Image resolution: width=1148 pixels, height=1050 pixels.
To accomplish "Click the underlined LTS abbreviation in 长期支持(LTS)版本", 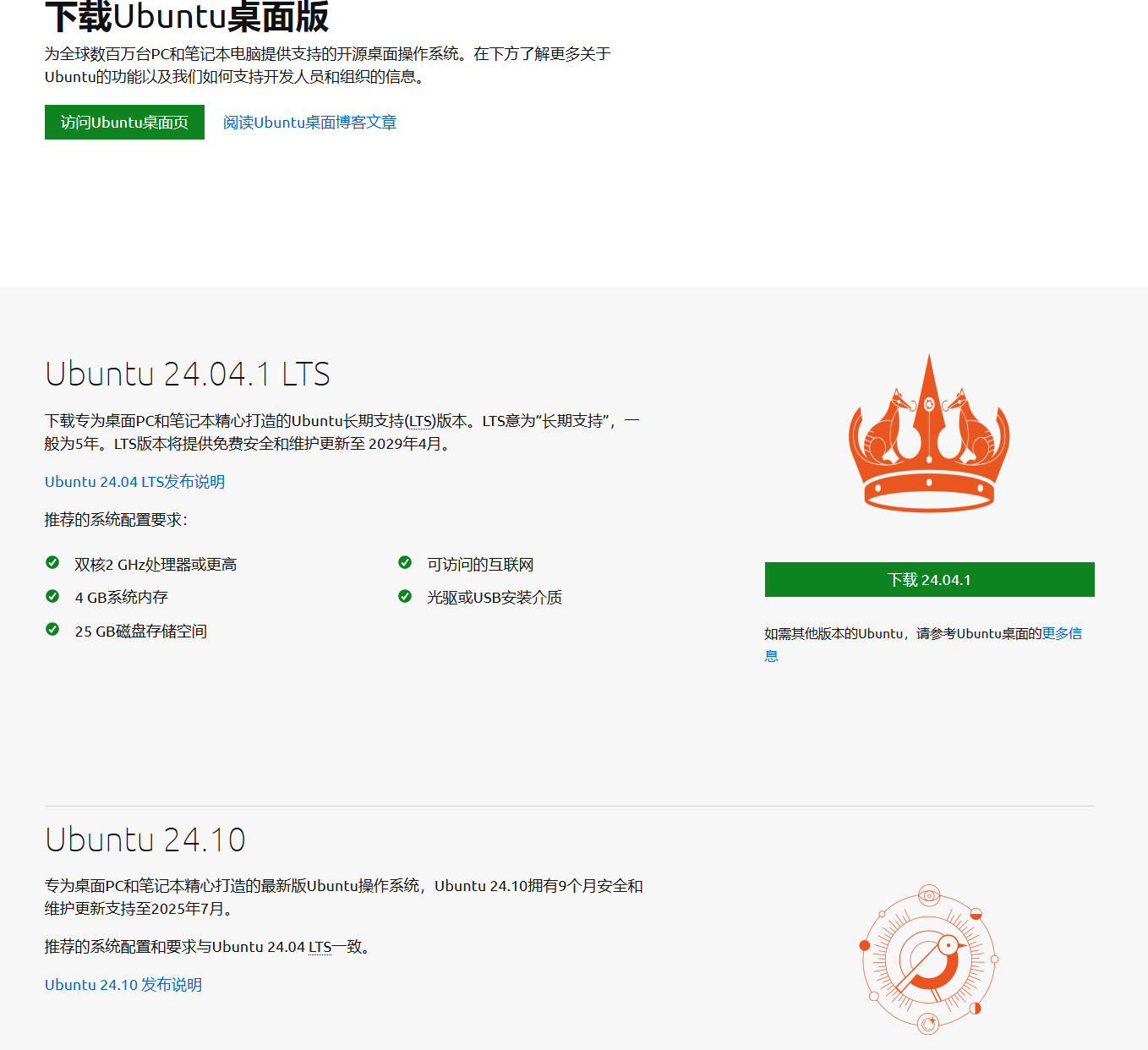I will pos(421,421).
